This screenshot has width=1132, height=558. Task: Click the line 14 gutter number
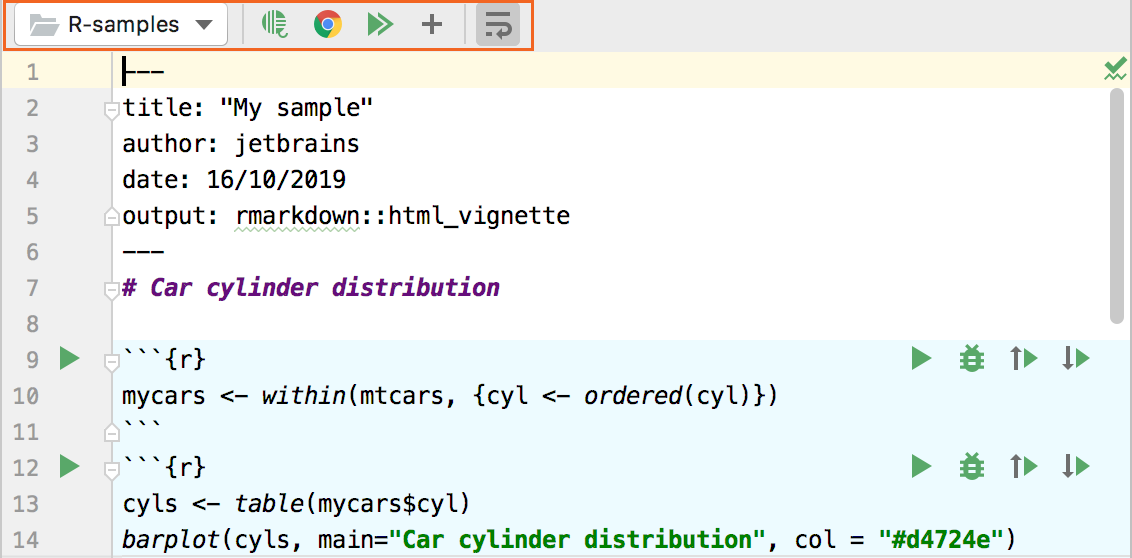click(x=27, y=539)
